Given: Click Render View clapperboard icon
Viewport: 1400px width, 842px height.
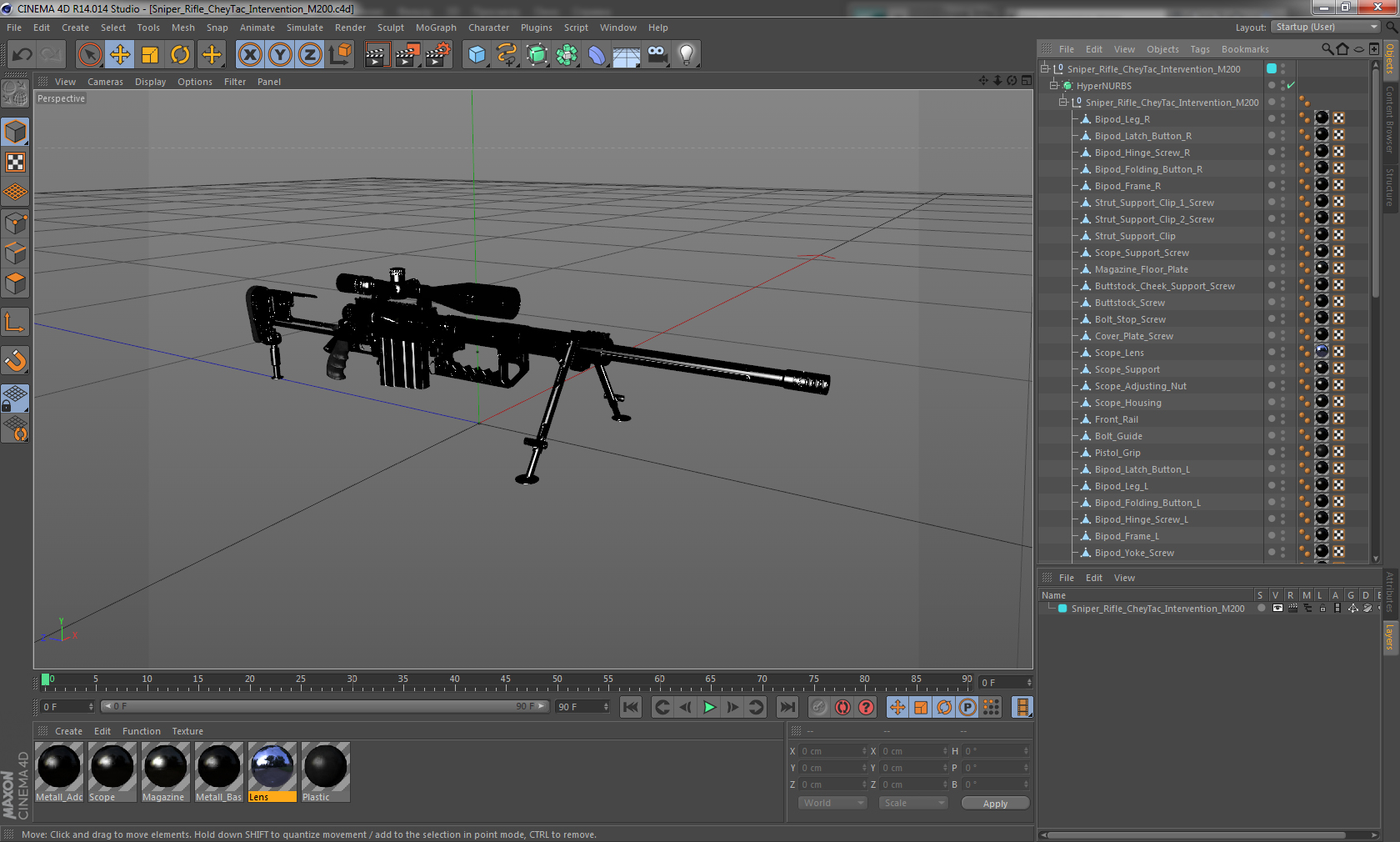Looking at the screenshot, I should pos(377,55).
